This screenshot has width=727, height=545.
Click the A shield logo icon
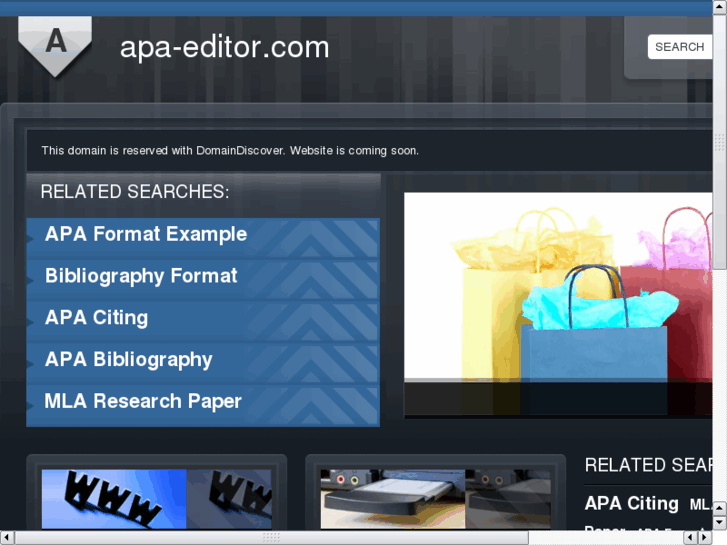(x=55, y=46)
